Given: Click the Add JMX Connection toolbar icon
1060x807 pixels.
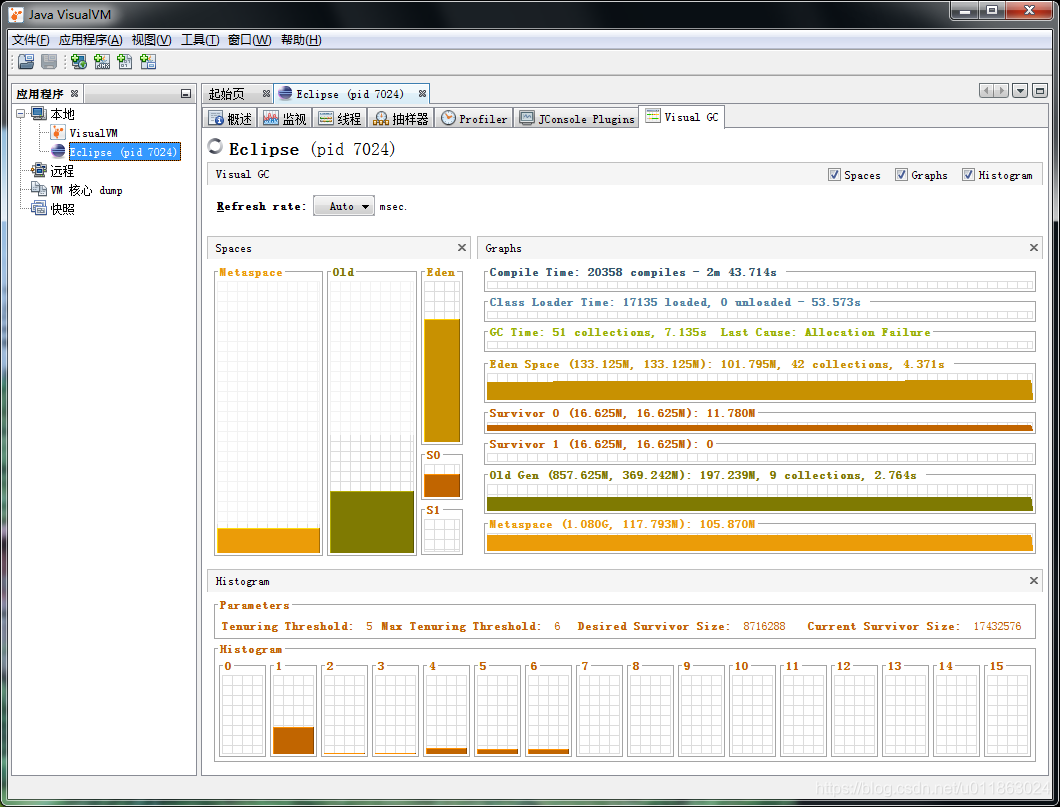Looking at the screenshot, I should (102, 62).
